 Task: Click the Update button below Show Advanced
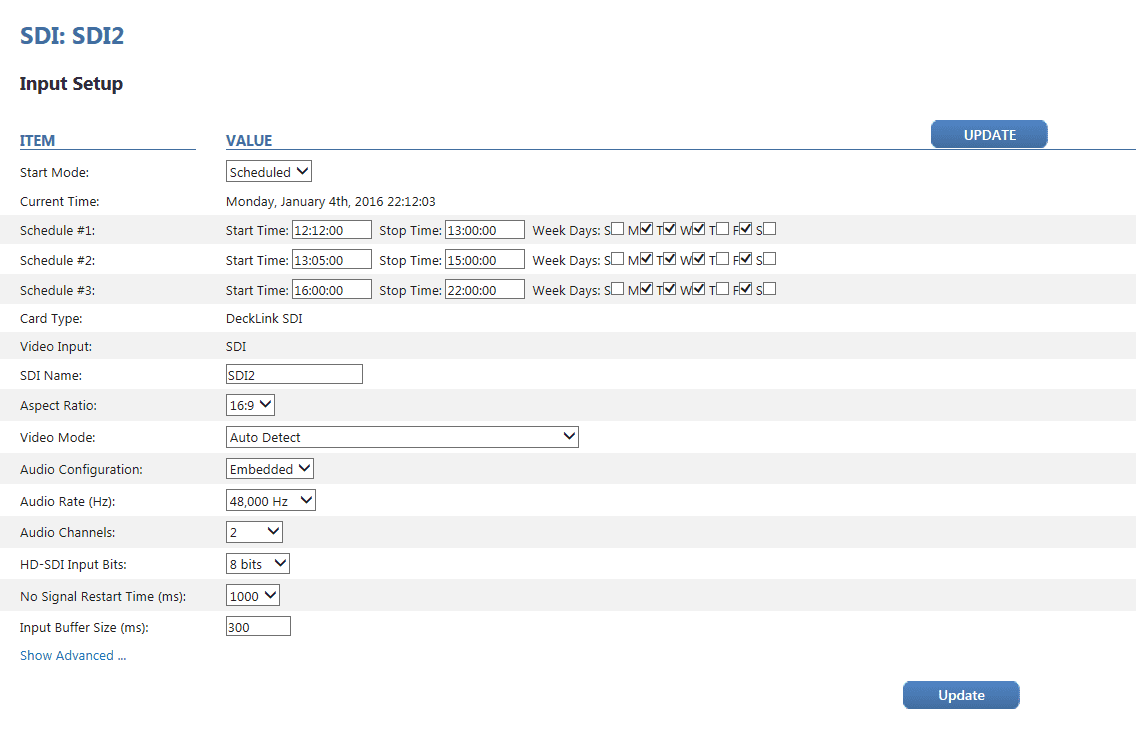(961, 695)
